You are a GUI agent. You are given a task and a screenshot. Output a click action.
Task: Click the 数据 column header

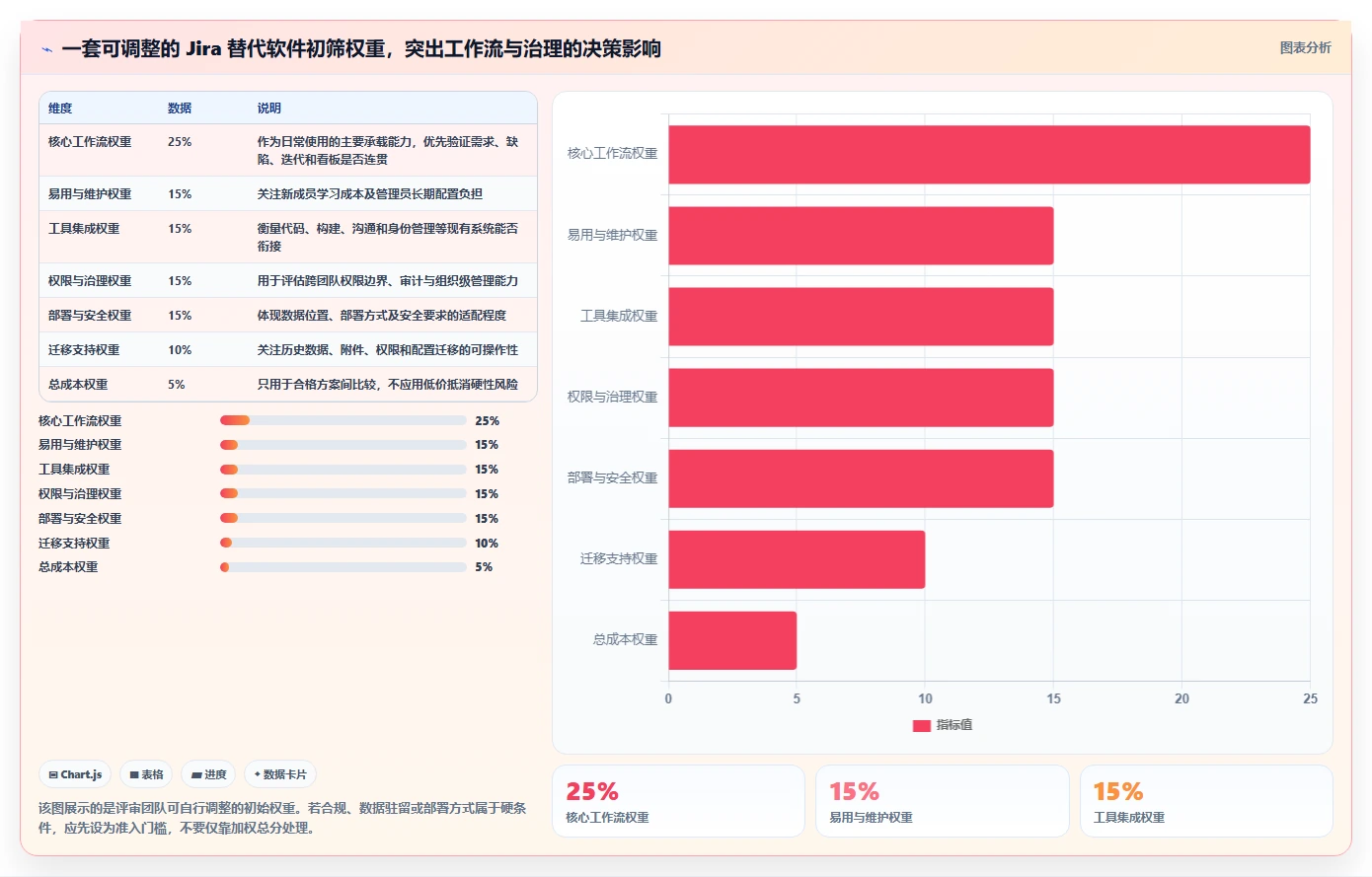click(180, 109)
